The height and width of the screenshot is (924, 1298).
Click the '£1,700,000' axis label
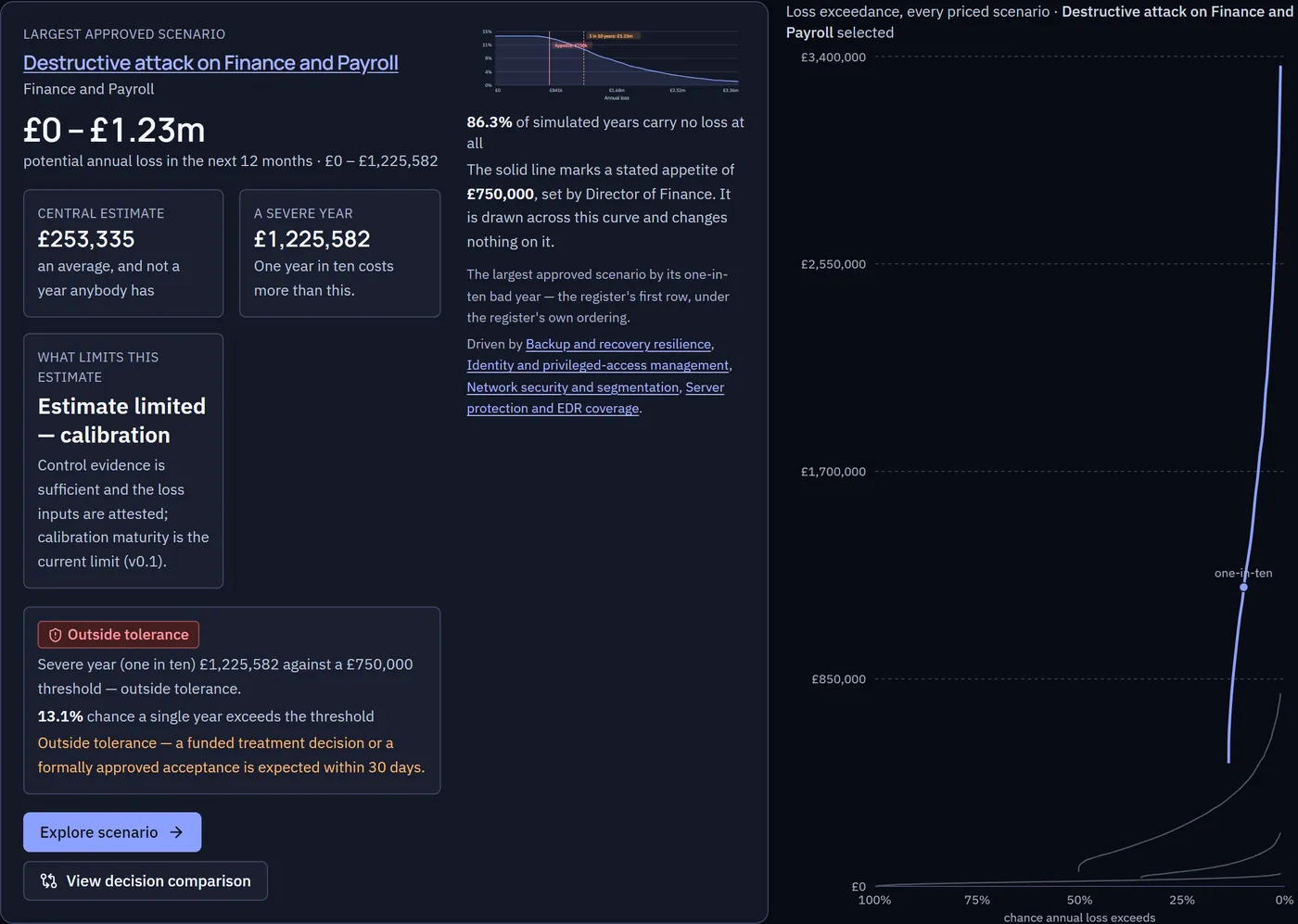pos(834,472)
